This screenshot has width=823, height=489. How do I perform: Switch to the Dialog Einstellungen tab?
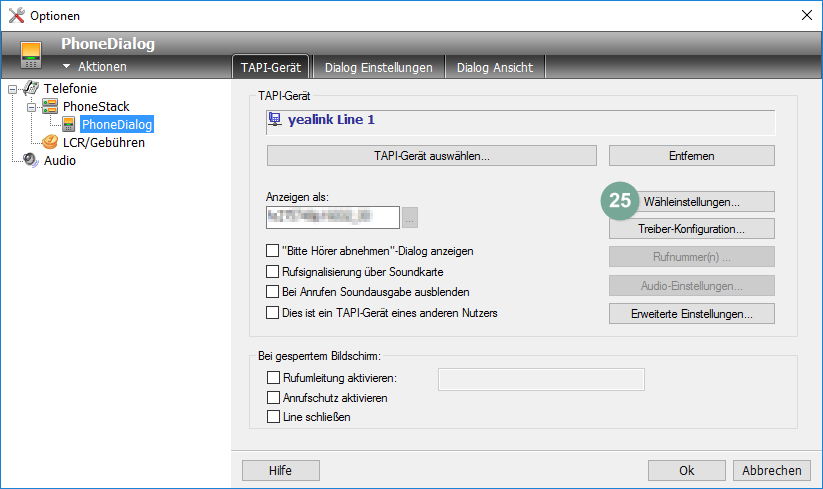coord(378,68)
